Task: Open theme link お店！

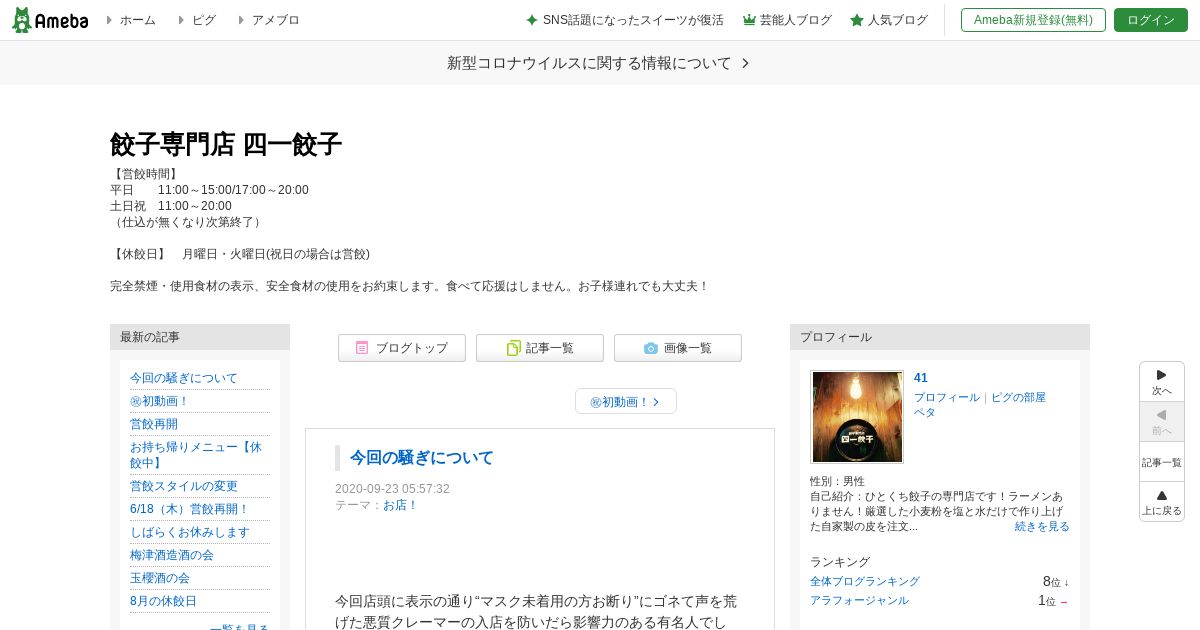Action: point(400,505)
